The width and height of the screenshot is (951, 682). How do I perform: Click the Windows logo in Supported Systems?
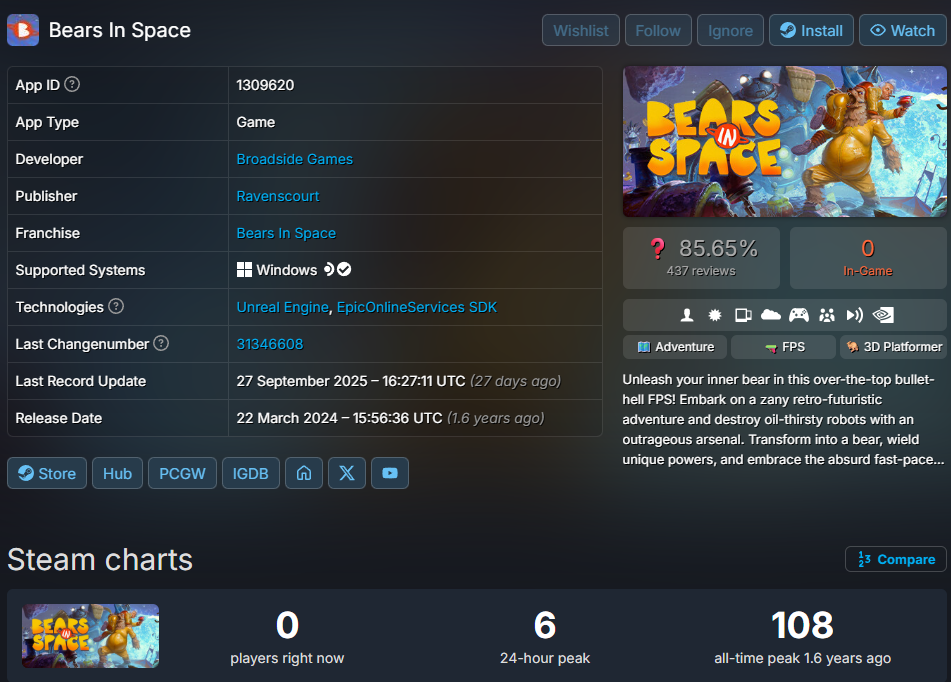tap(244, 270)
